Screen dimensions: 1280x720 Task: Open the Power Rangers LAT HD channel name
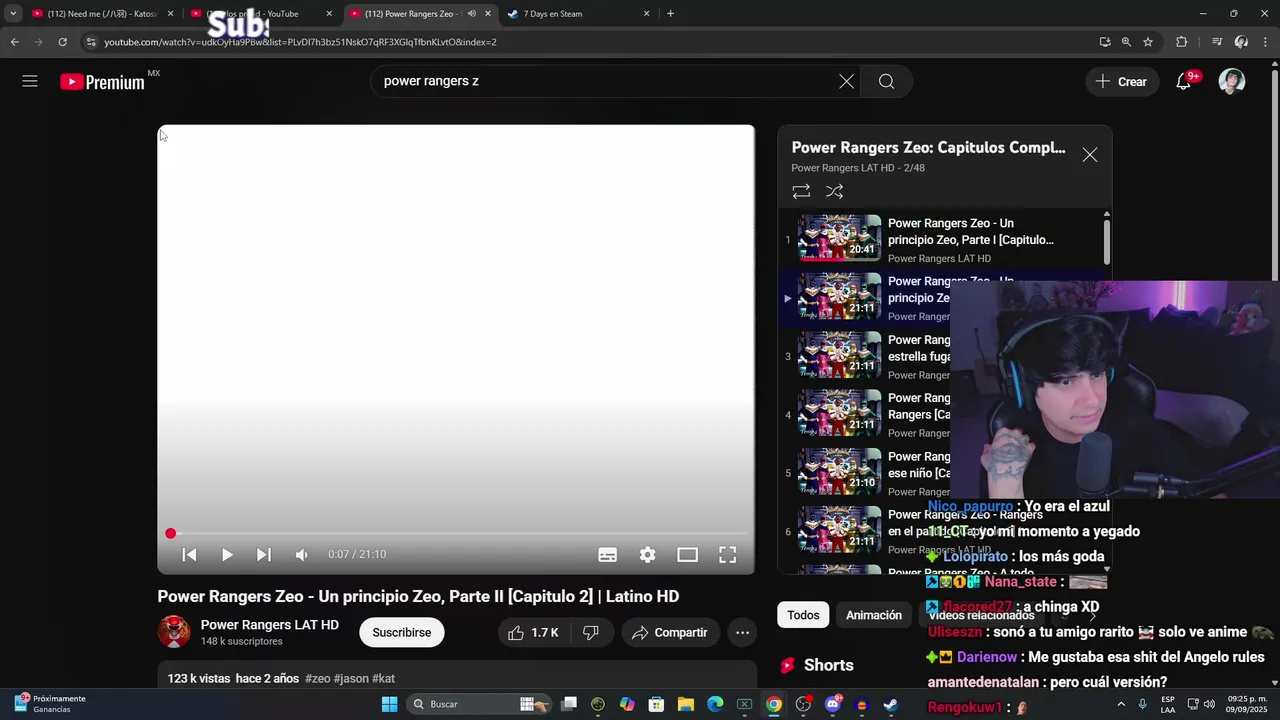269,625
